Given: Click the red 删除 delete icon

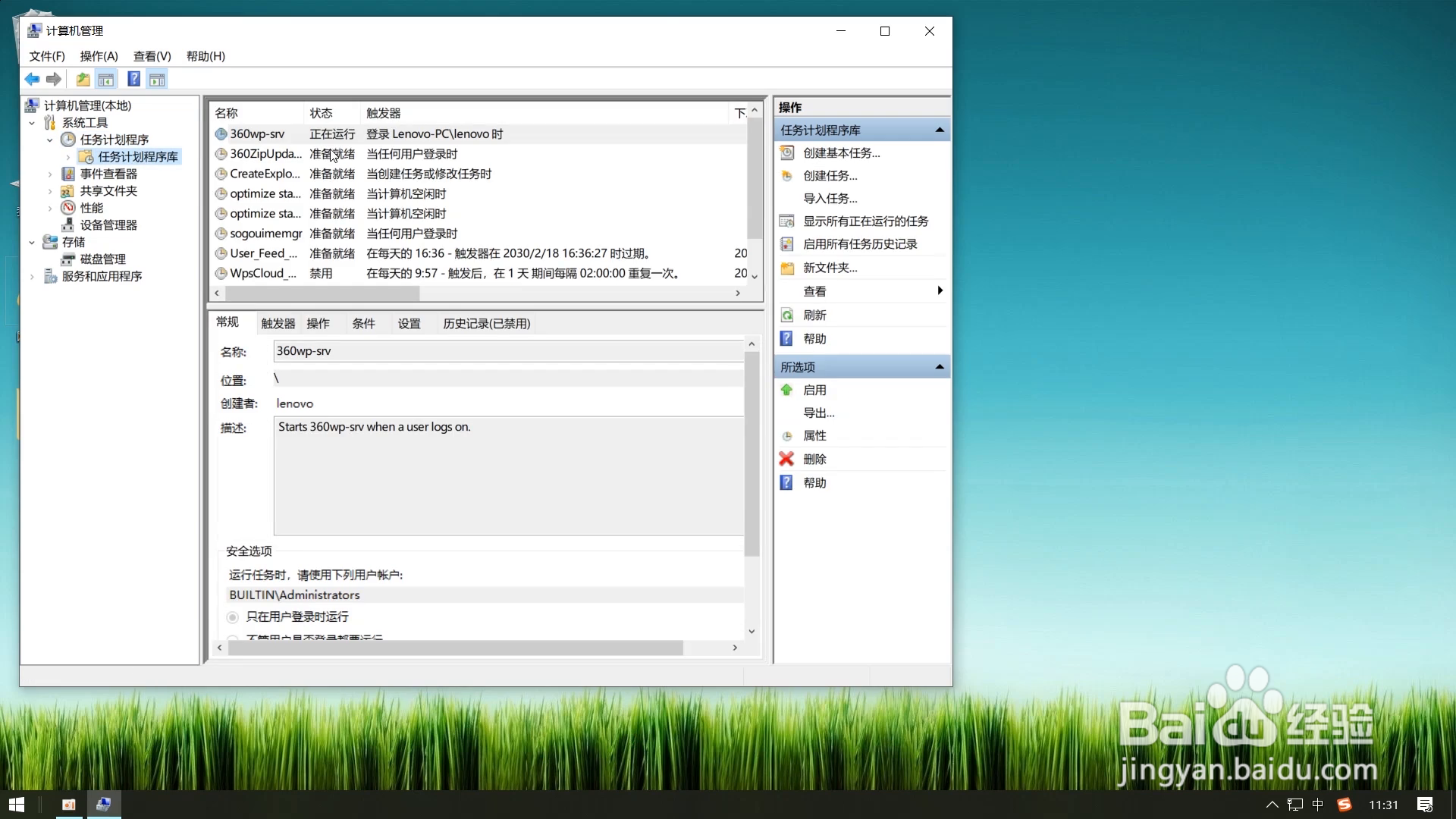Looking at the screenshot, I should (786, 459).
